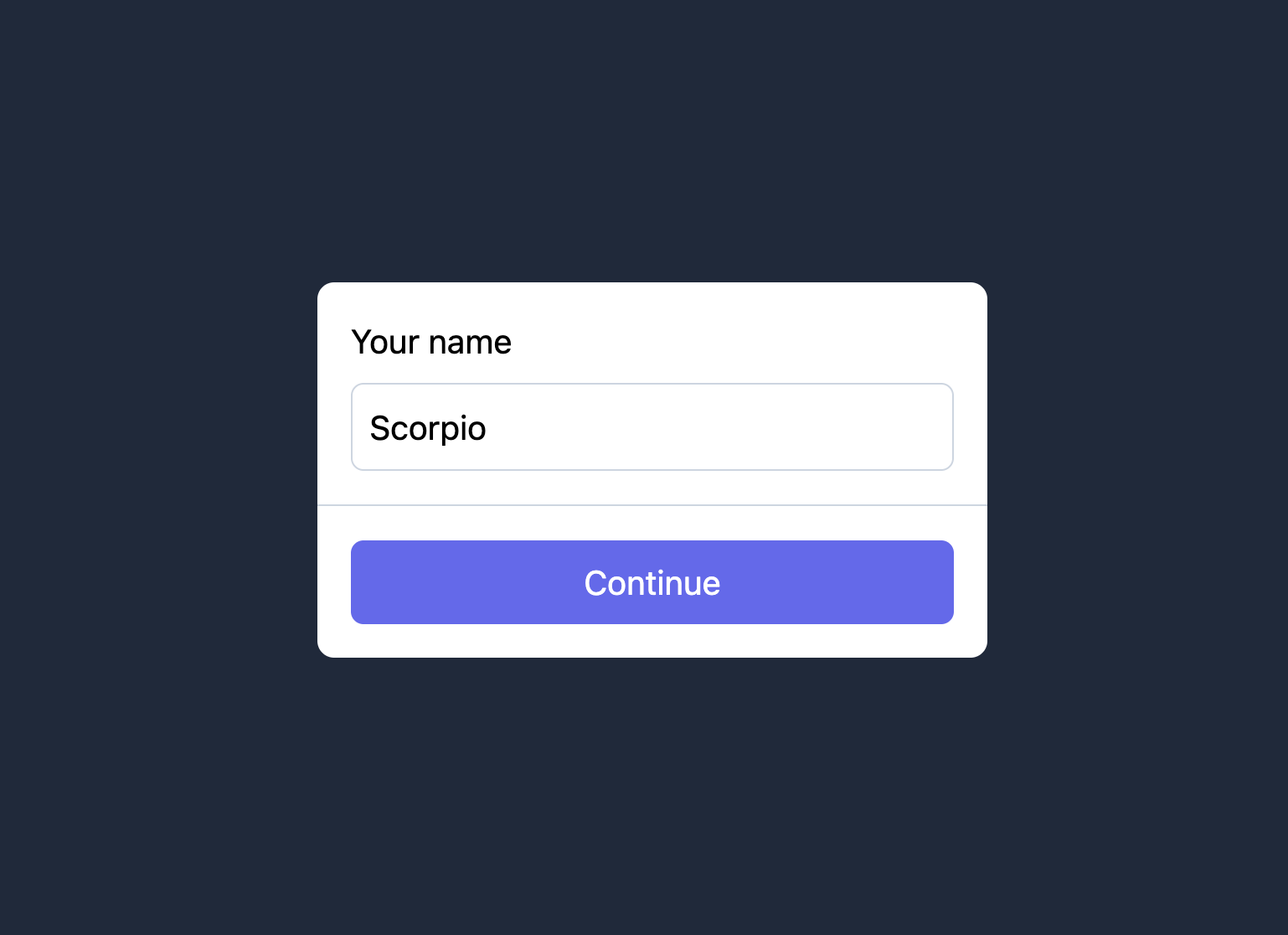The image size is (1288, 935).
Task: Place cursor in the name text box
Action: click(652, 427)
